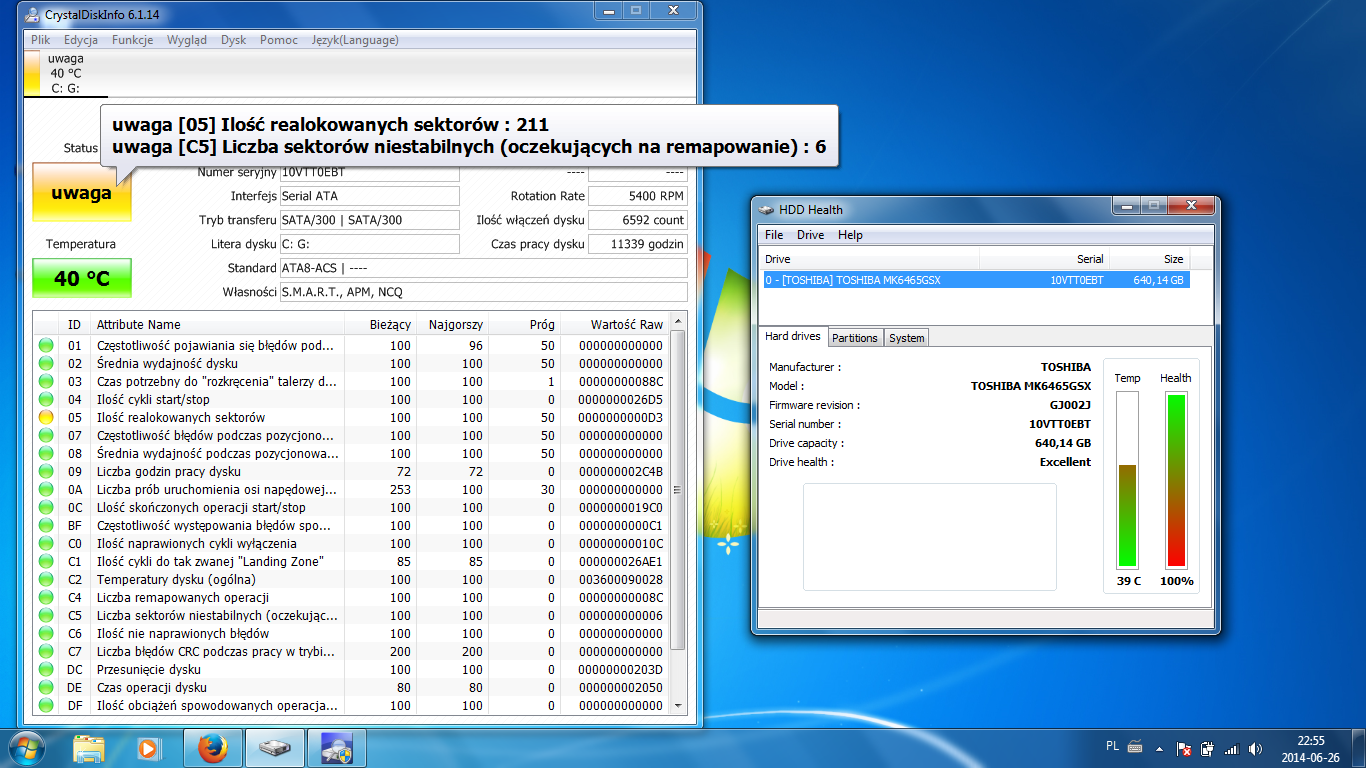Click the status circle for attribute 0A
Viewport: 1366px width, 768px height.
pos(46,489)
